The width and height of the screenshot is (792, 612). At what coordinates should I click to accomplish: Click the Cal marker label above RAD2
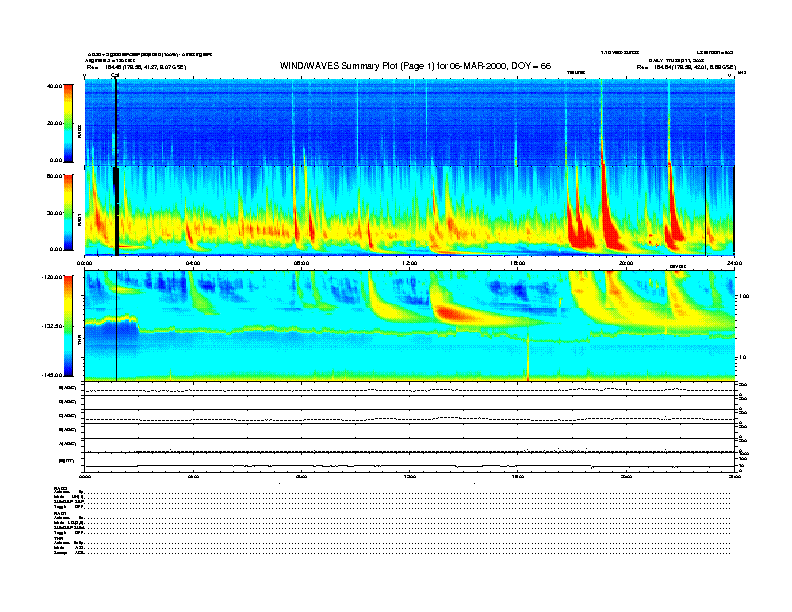click(115, 76)
